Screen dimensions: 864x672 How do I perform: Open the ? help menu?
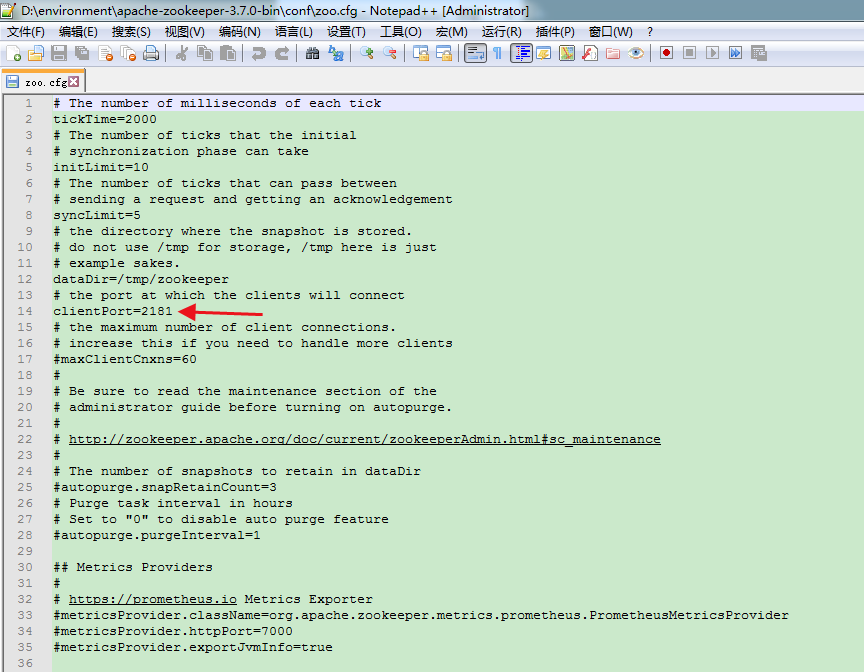(x=650, y=32)
